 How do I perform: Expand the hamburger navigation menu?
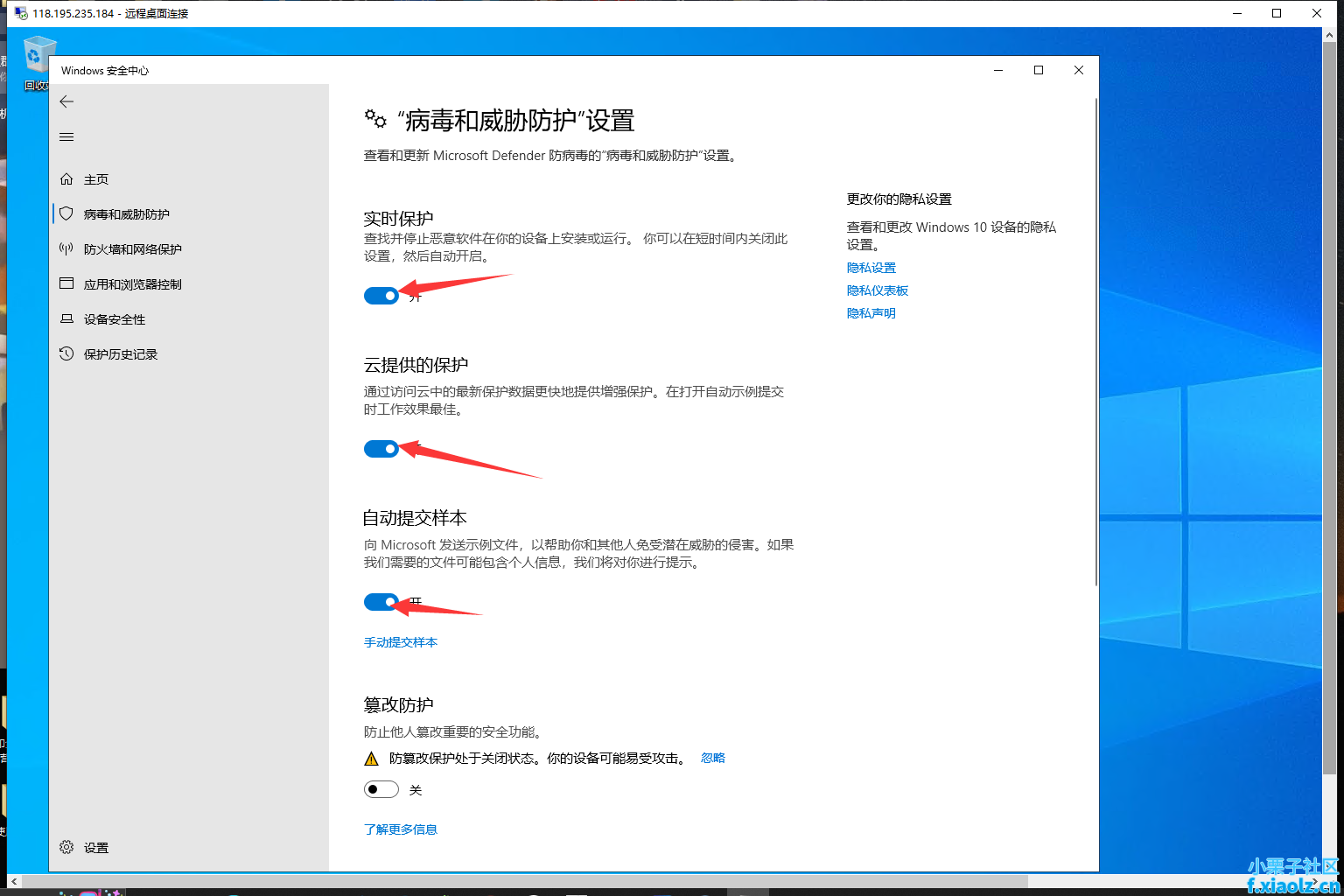click(x=66, y=137)
